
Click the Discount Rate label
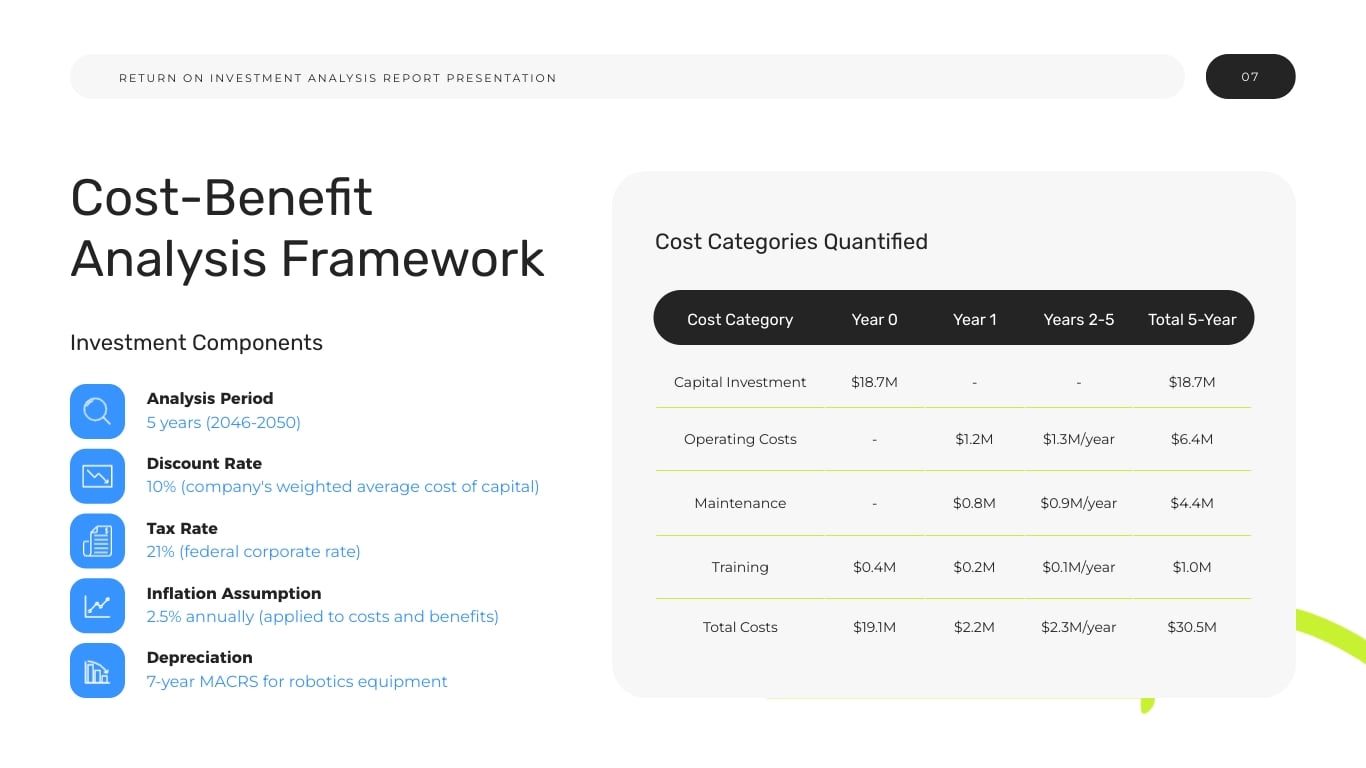(204, 463)
